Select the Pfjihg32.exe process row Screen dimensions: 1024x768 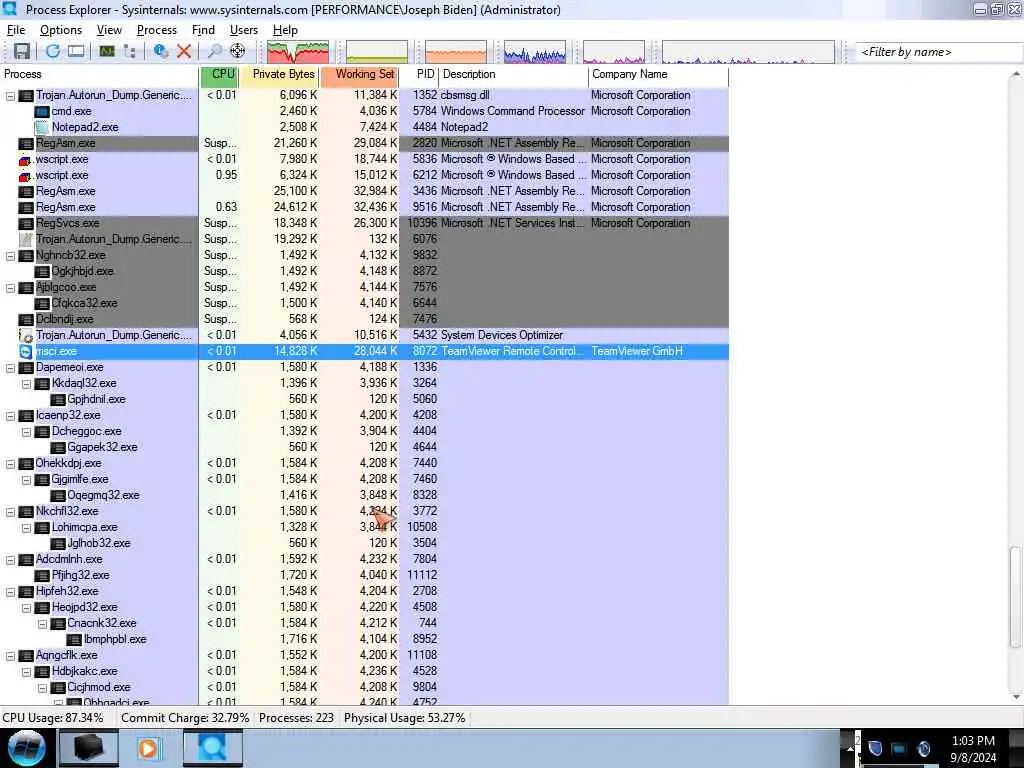pos(364,575)
